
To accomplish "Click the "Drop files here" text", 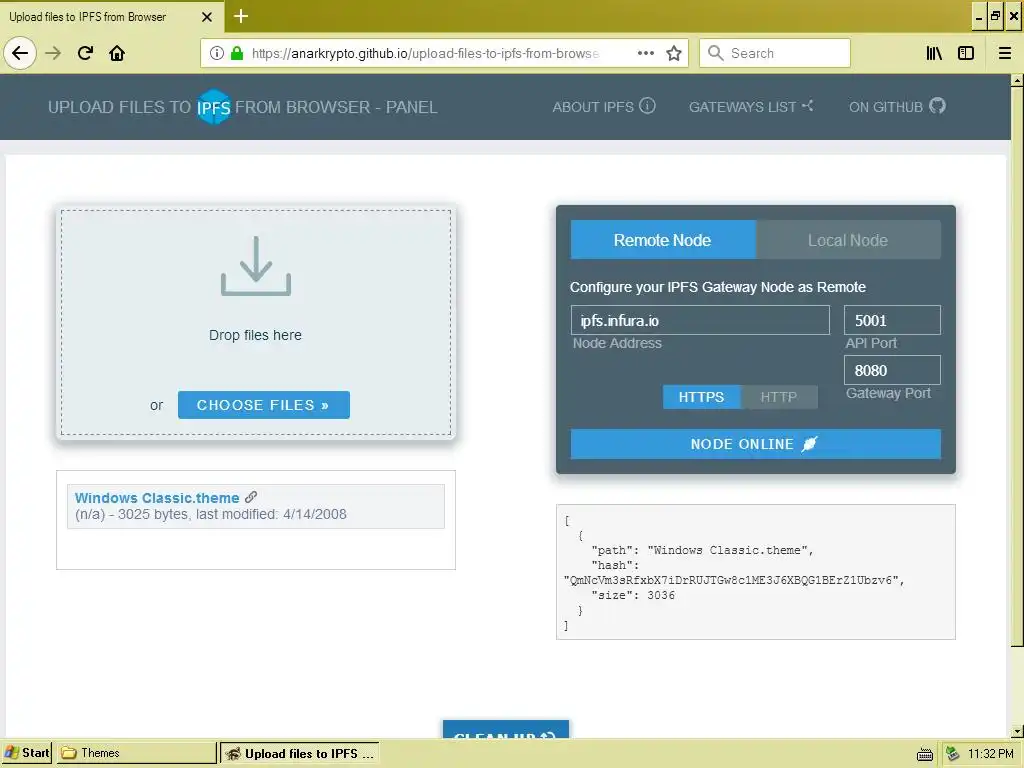I will (255, 335).
